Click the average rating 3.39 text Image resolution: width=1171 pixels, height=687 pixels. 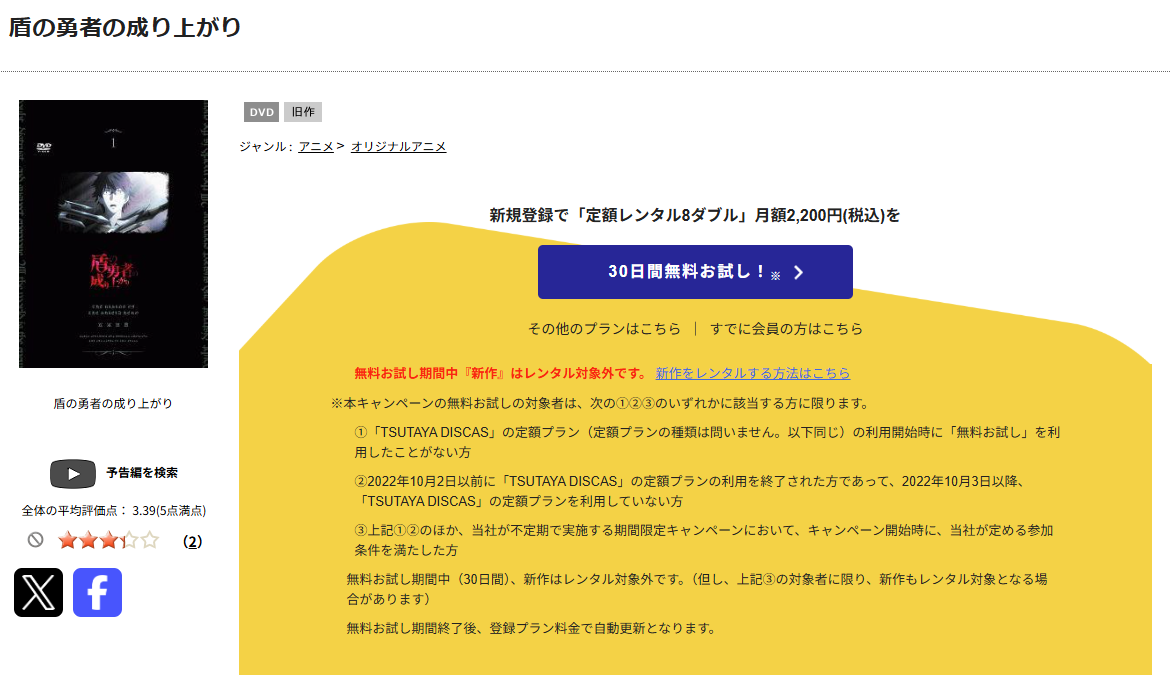pos(114,511)
